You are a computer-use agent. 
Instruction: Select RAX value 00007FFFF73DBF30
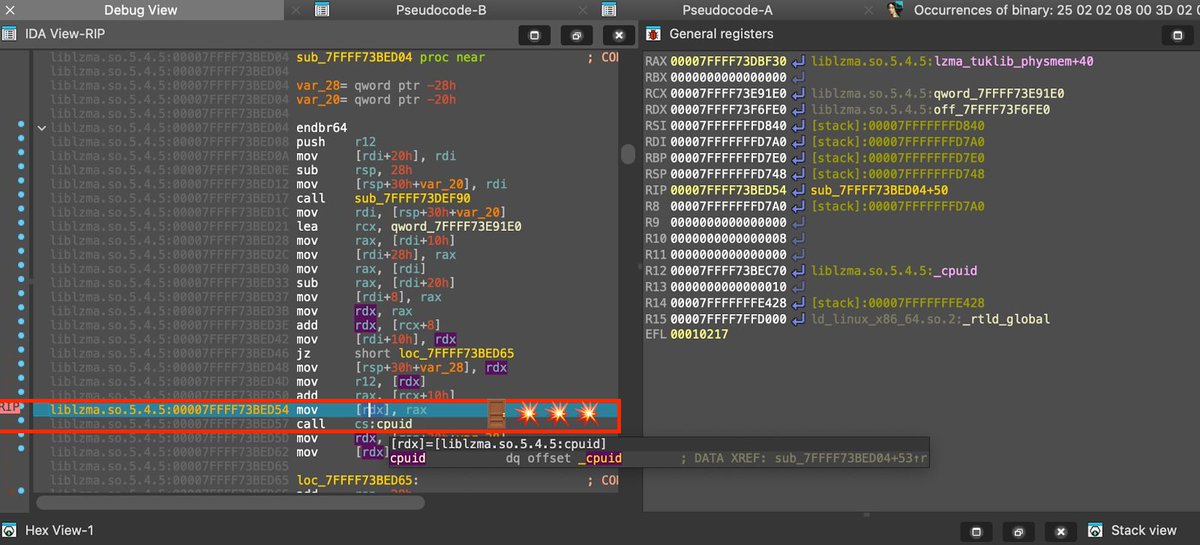(x=729, y=62)
